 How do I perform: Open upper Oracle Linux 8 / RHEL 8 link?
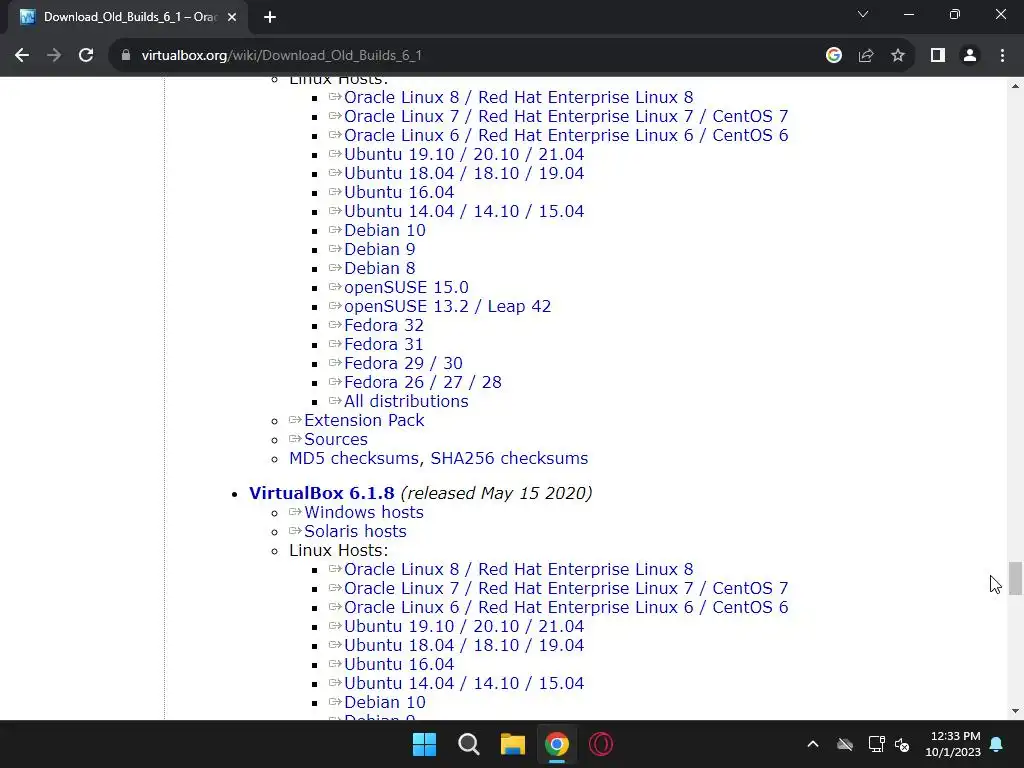[x=519, y=97]
